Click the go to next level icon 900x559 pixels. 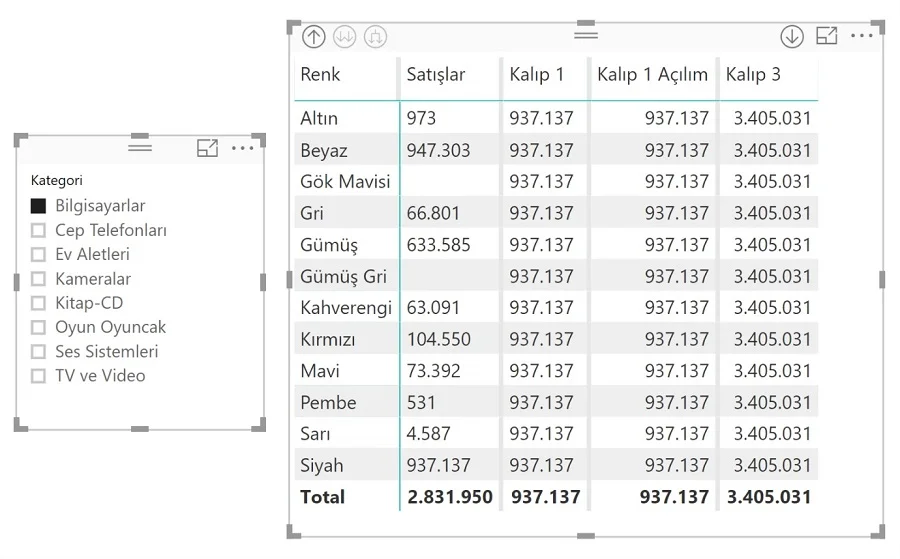tap(345, 37)
